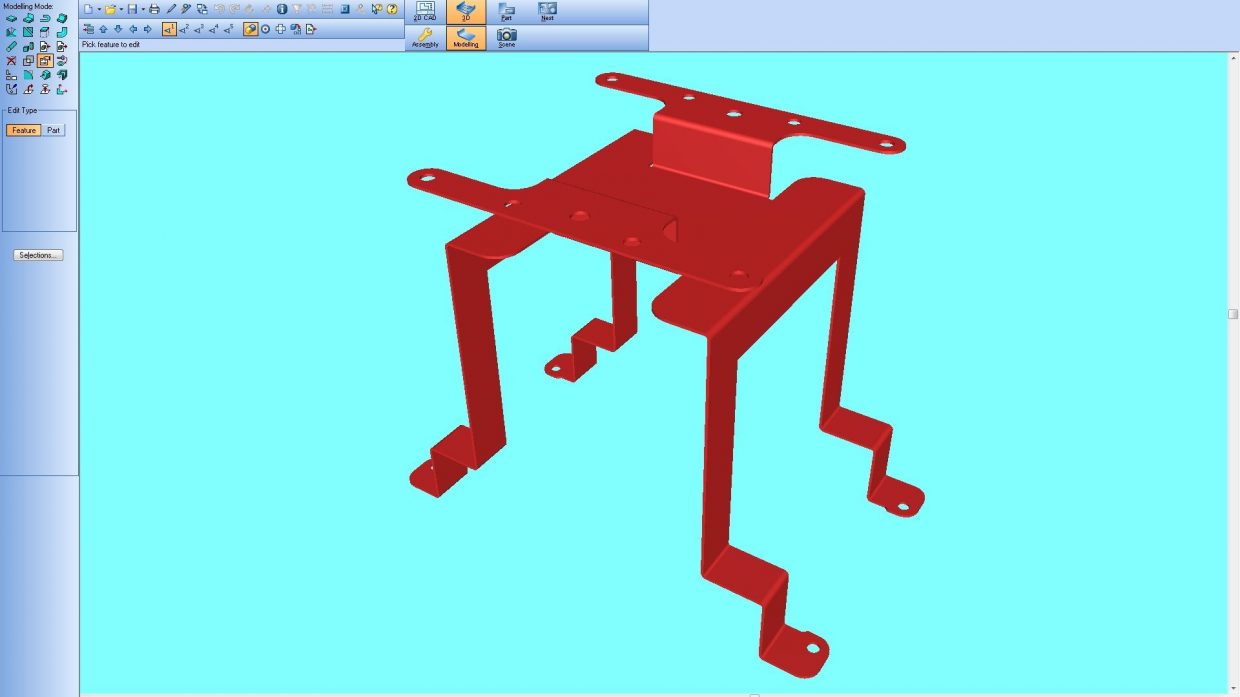Open the Help question mark icon
Screen dimensions: 1240x697
392,9
